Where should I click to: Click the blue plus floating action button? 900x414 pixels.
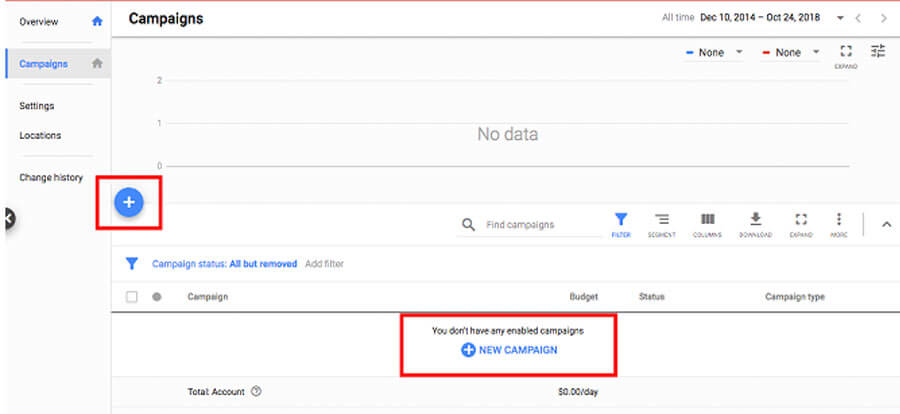pos(129,202)
